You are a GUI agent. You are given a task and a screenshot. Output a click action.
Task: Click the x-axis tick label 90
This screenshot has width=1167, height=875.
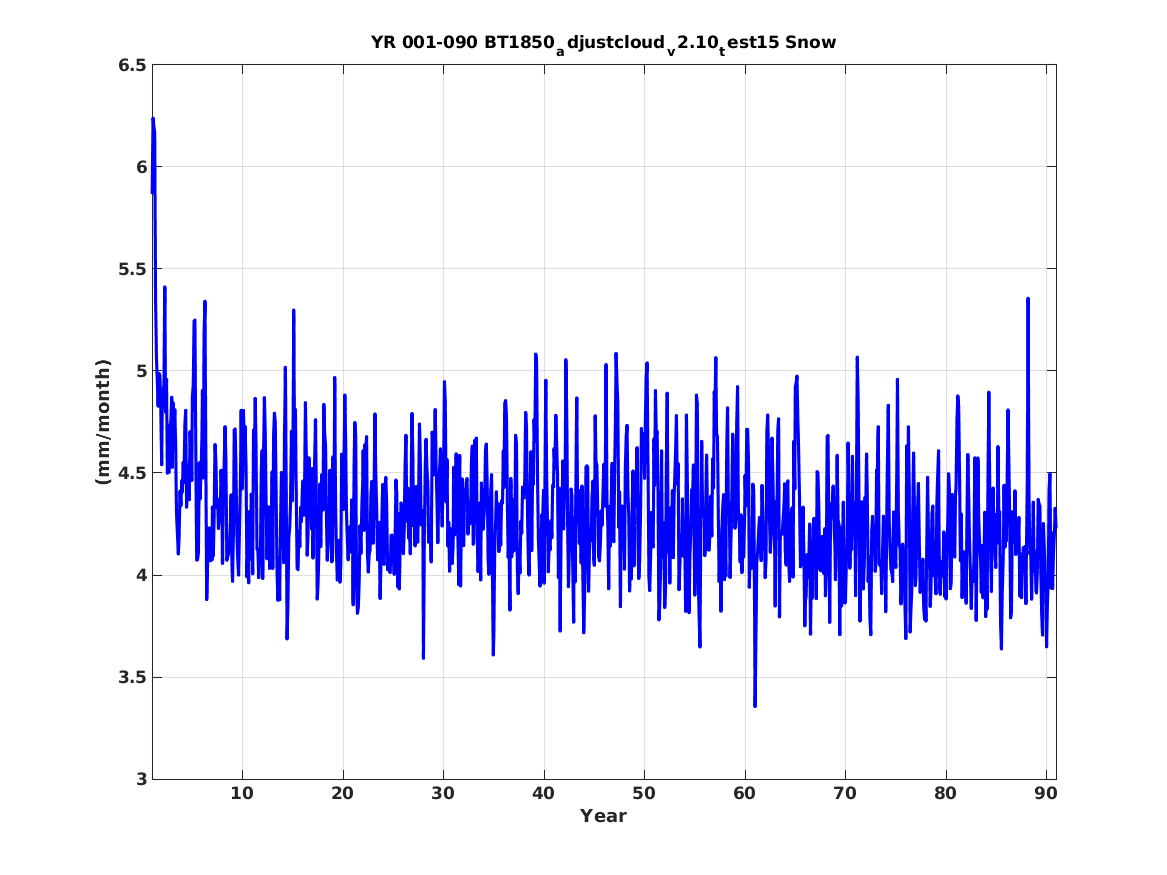pos(1046,794)
